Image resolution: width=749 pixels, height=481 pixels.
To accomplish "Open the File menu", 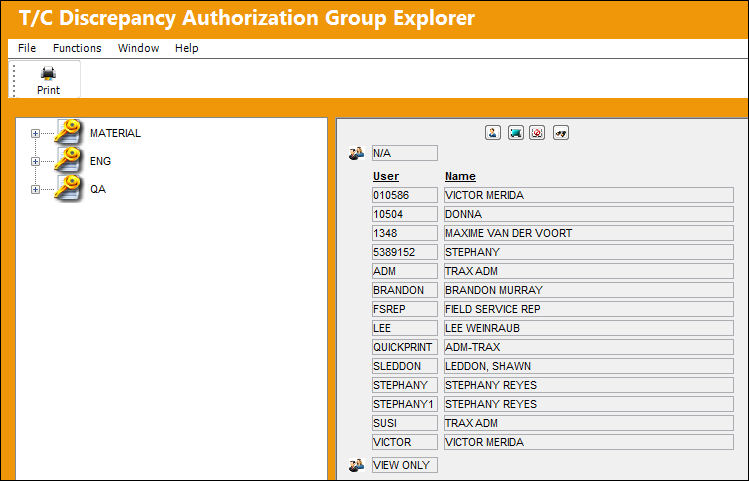I will [x=27, y=48].
